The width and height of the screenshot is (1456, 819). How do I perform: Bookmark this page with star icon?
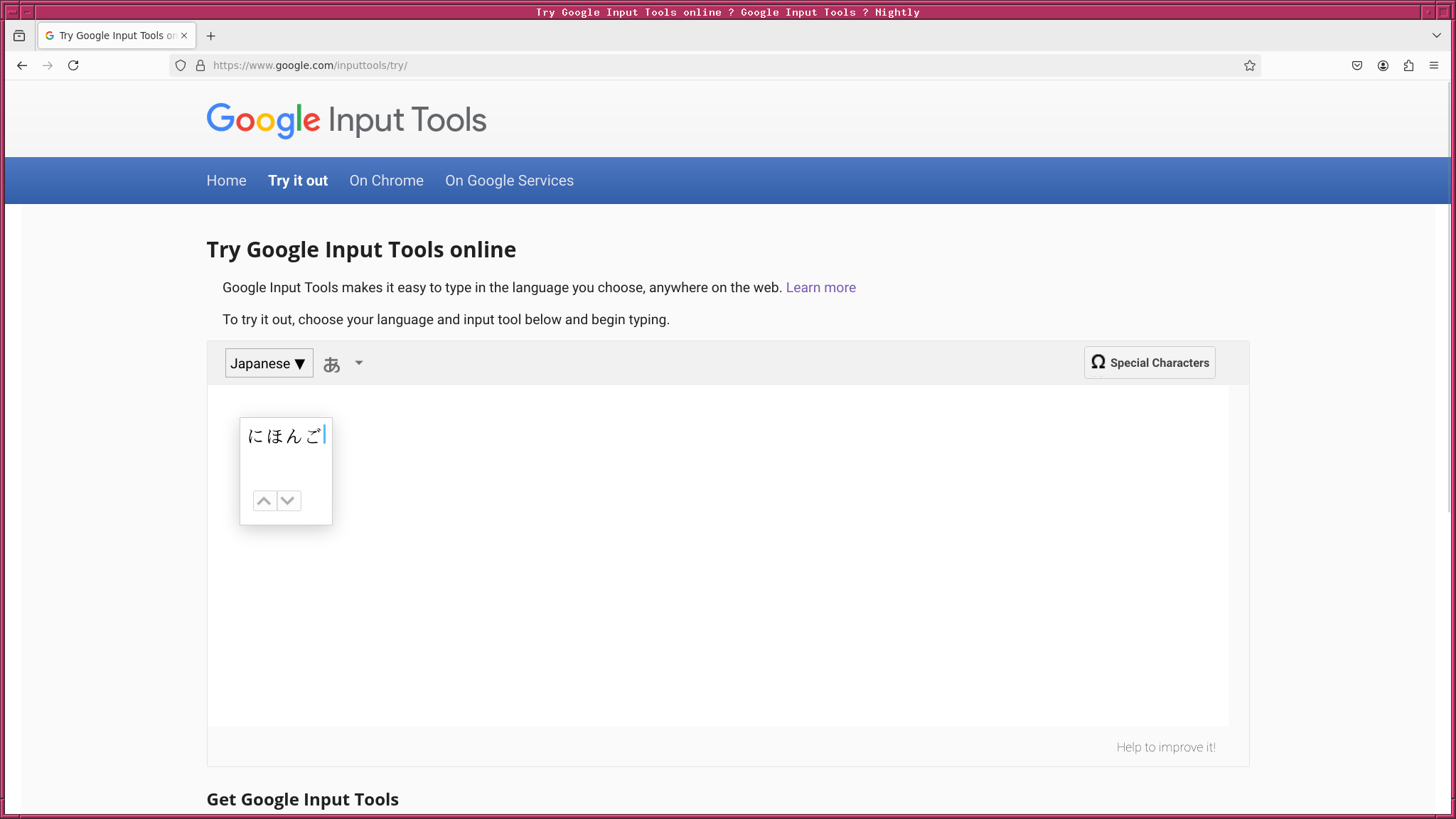pos(1249,65)
